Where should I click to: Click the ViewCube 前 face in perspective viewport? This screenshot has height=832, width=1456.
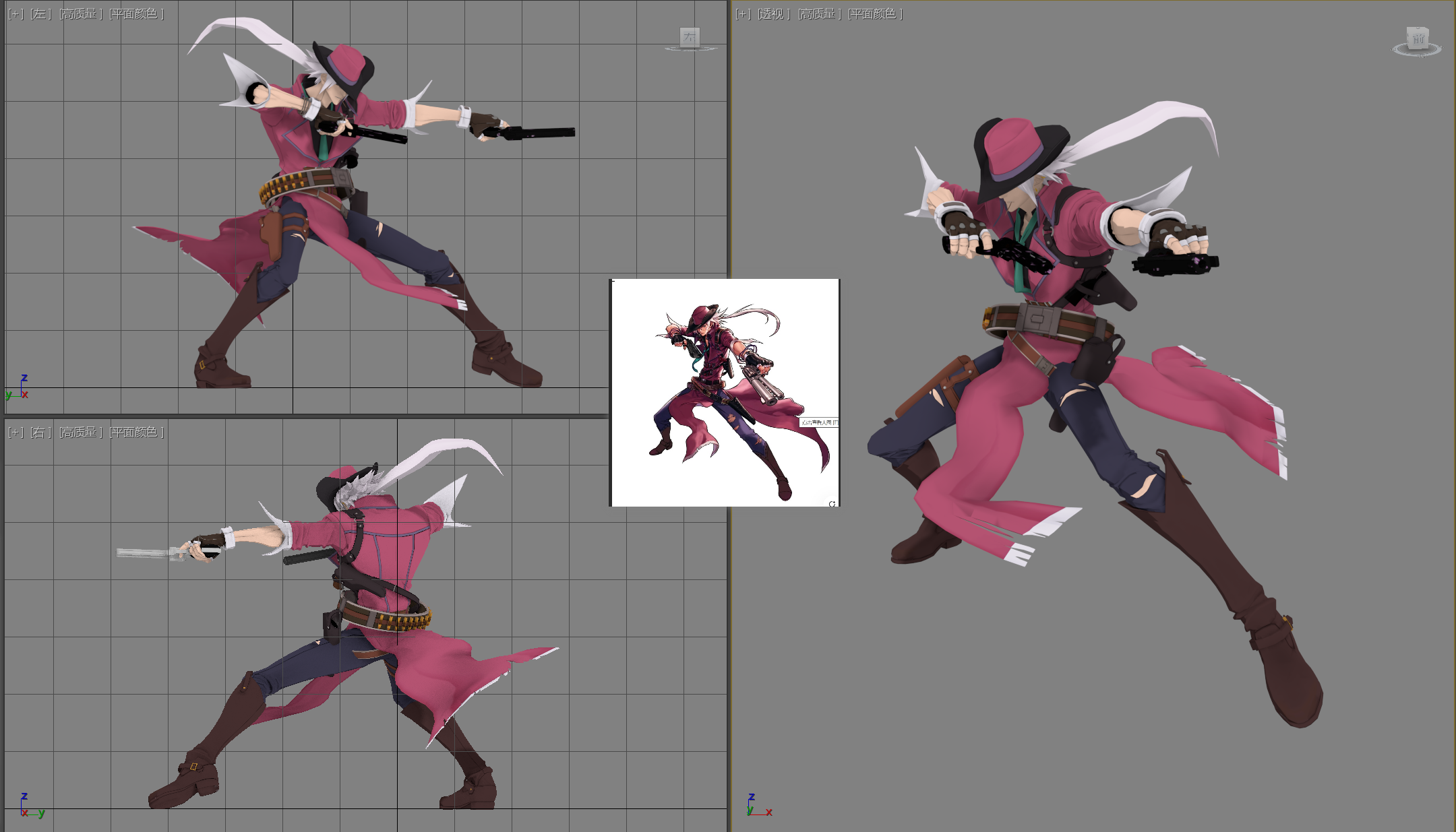coord(1418,38)
